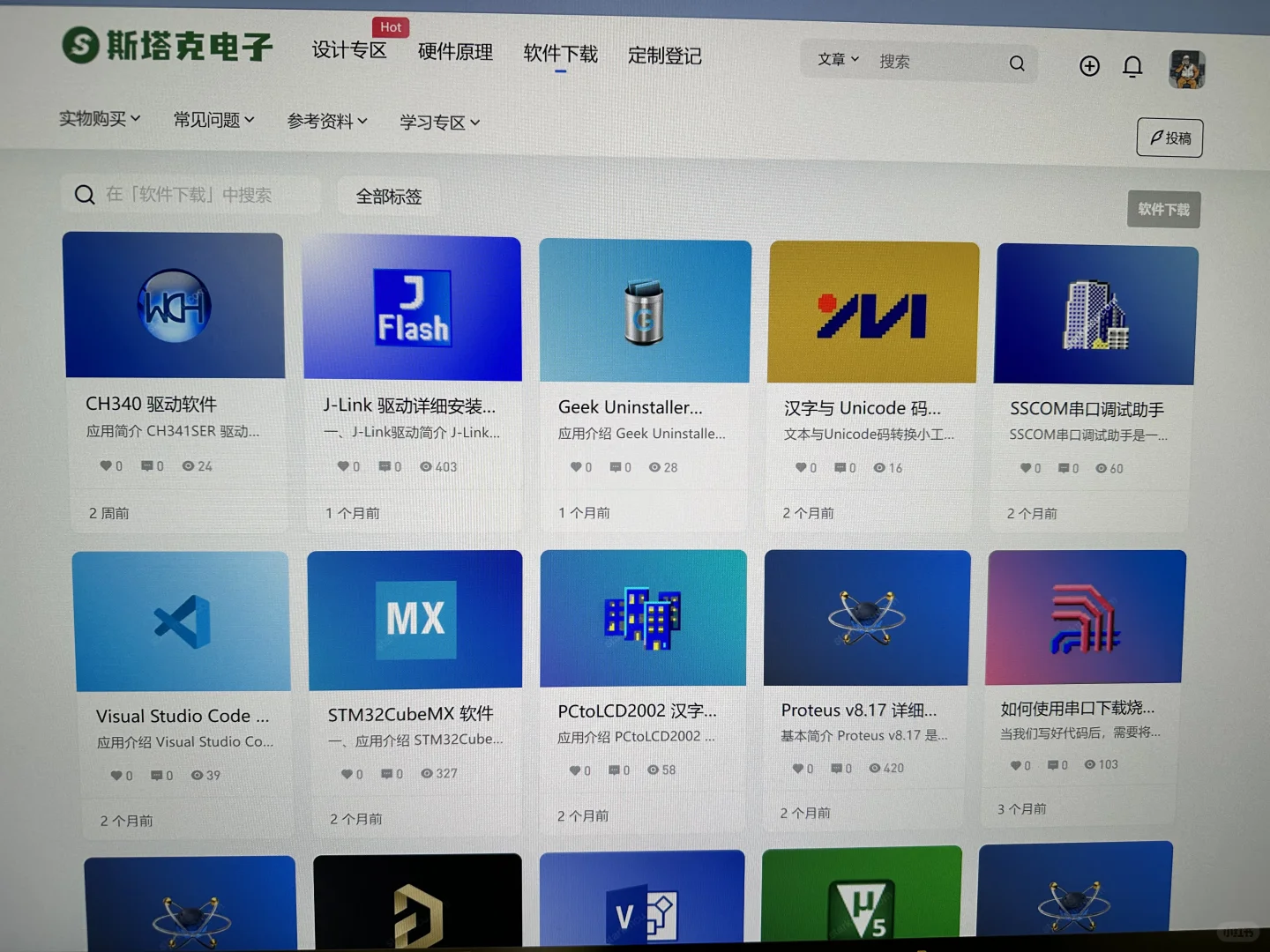The image size is (1270, 952).
Task: Like the Proteus v8.17 详细 post
Action: (797, 768)
